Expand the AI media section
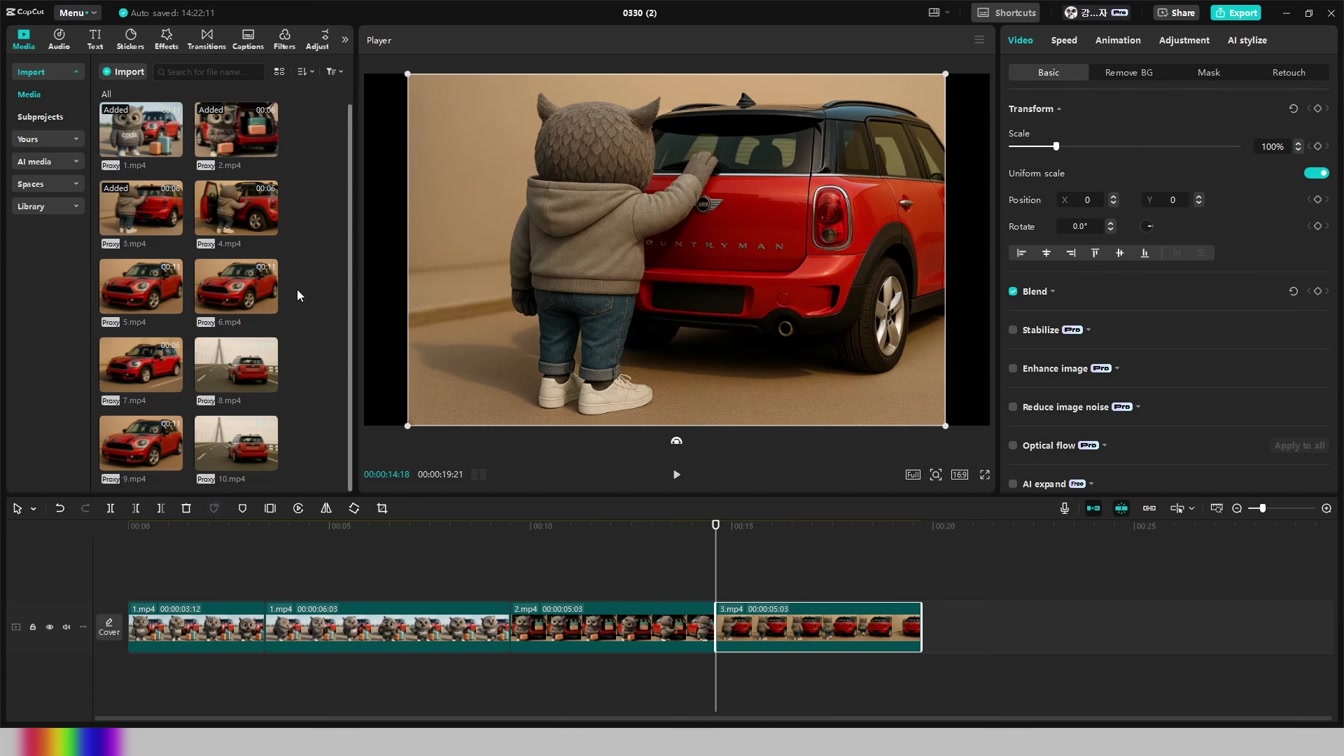Viewport: 1344px width, 756px height. tap(47, 161)
